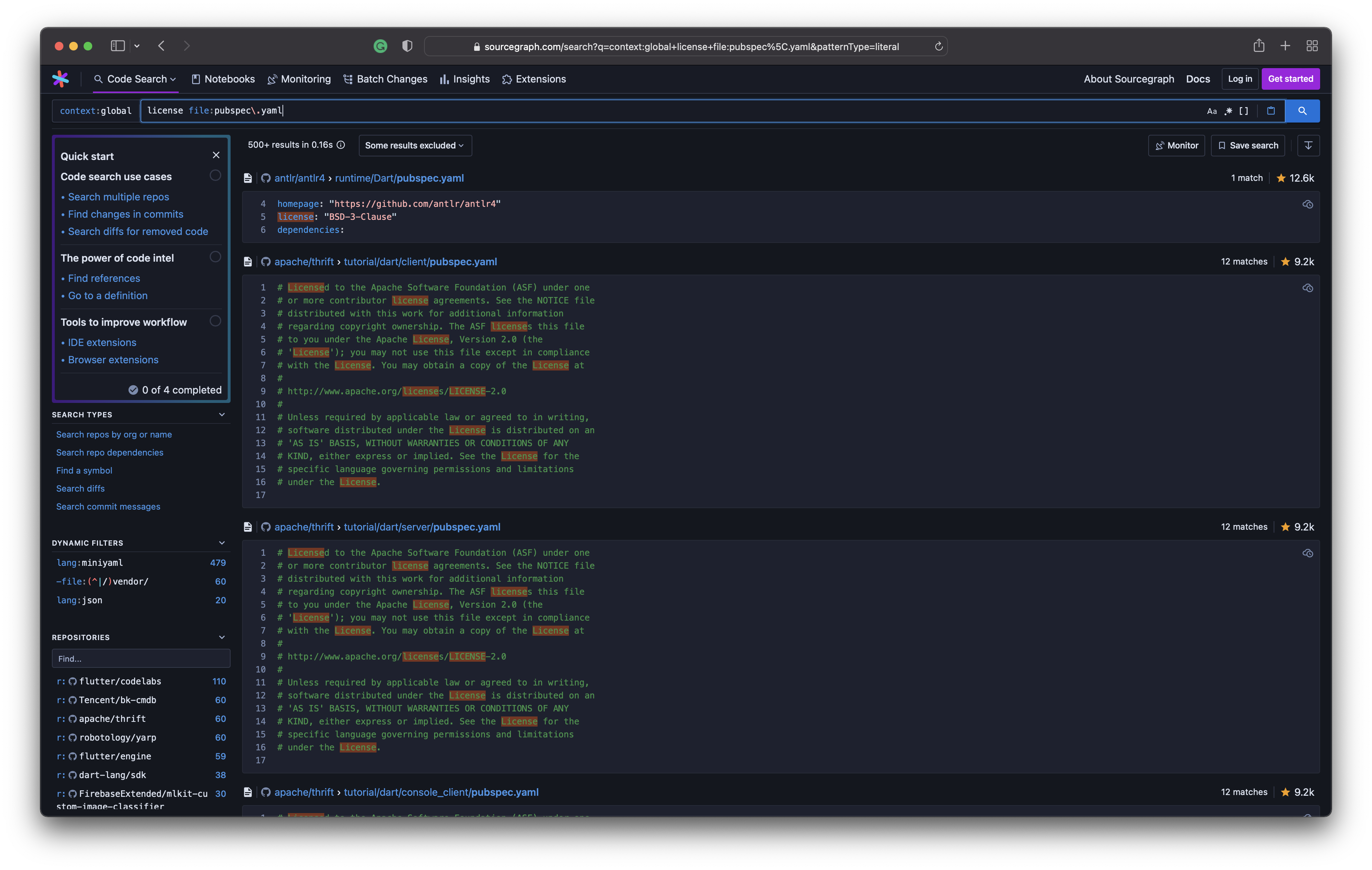This screenshot has height=870, width=1372.
Task: Select Tencent/bk-cmdb repository filter
Action: [x=141, y=700]
